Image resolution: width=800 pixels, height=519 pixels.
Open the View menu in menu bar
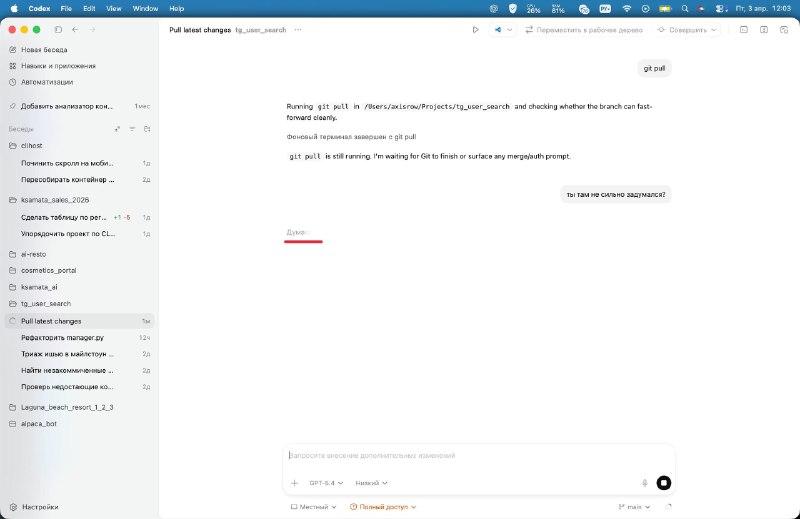[x=113, y=8]
